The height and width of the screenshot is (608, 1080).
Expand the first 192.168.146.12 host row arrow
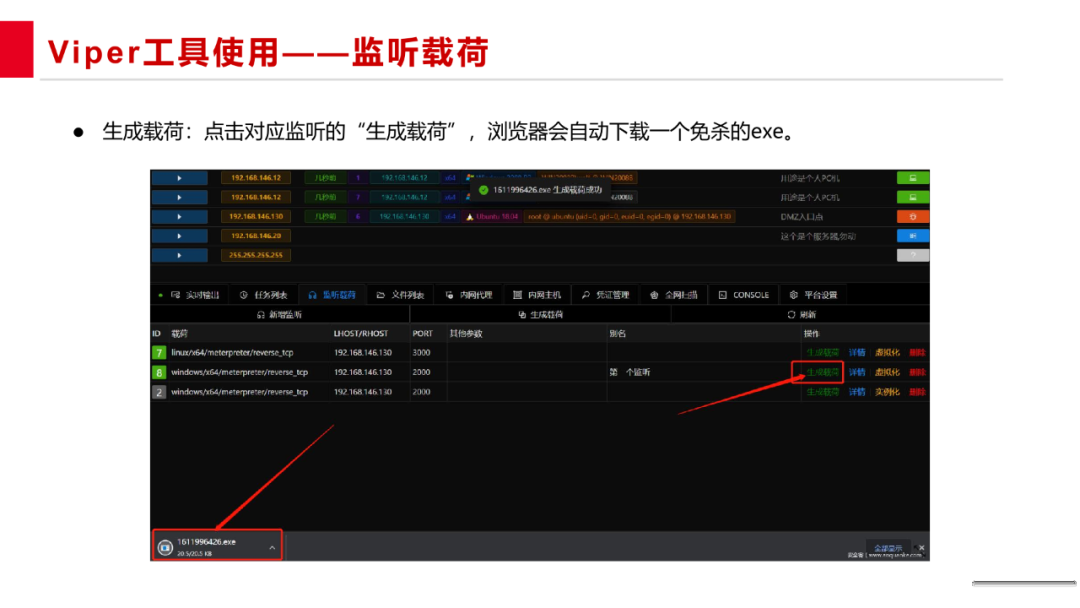[x=179, y=178]
